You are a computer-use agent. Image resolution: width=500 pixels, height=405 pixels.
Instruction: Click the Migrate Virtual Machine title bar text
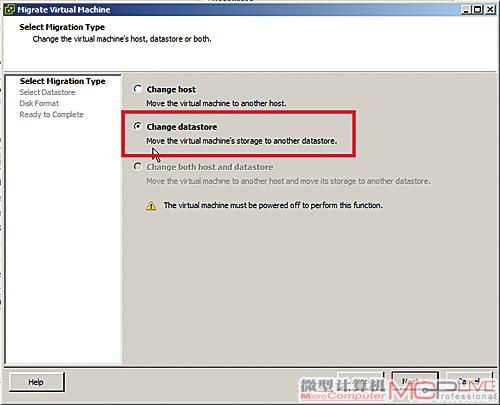coord(64,10)
